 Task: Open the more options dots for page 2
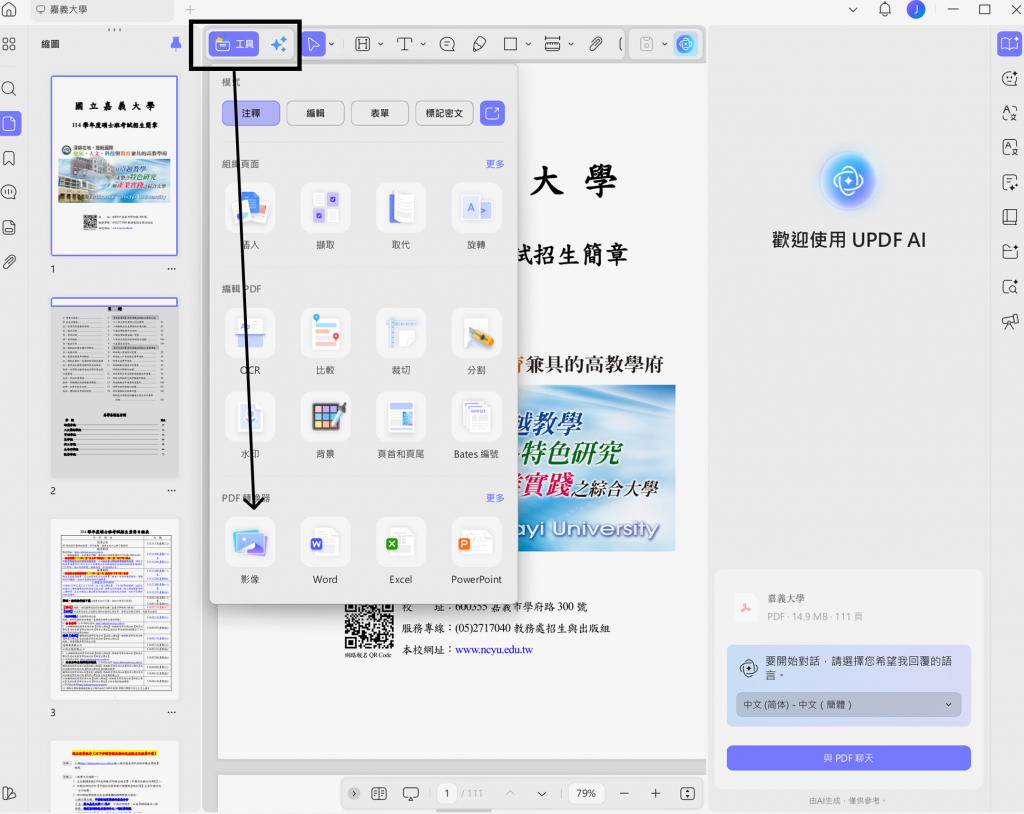pos(171,491)
